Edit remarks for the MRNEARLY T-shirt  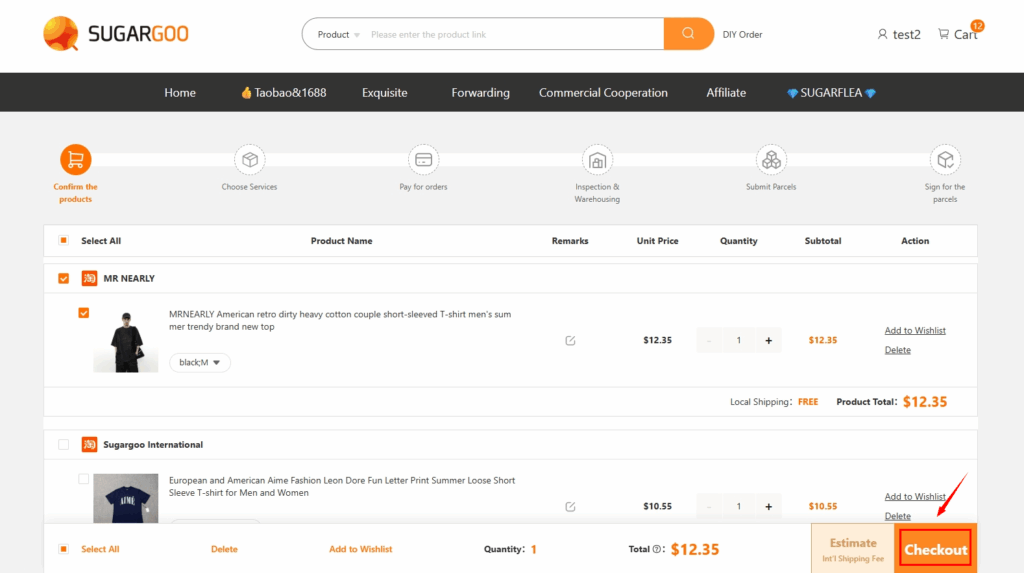pos(570,340)
